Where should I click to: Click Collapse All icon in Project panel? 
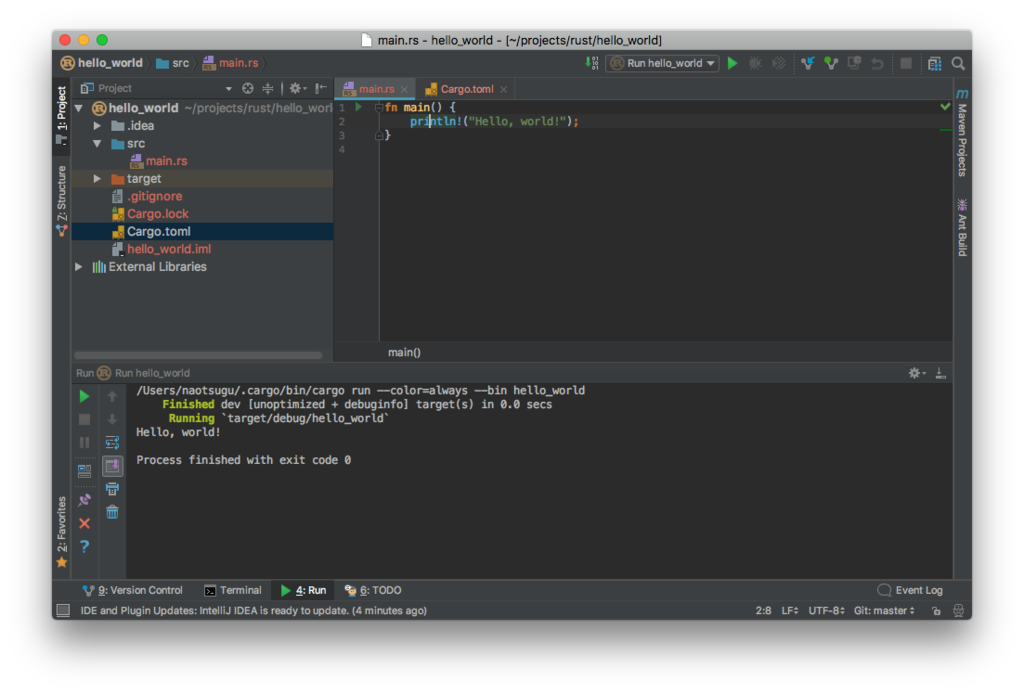click(x=268, y=88)
